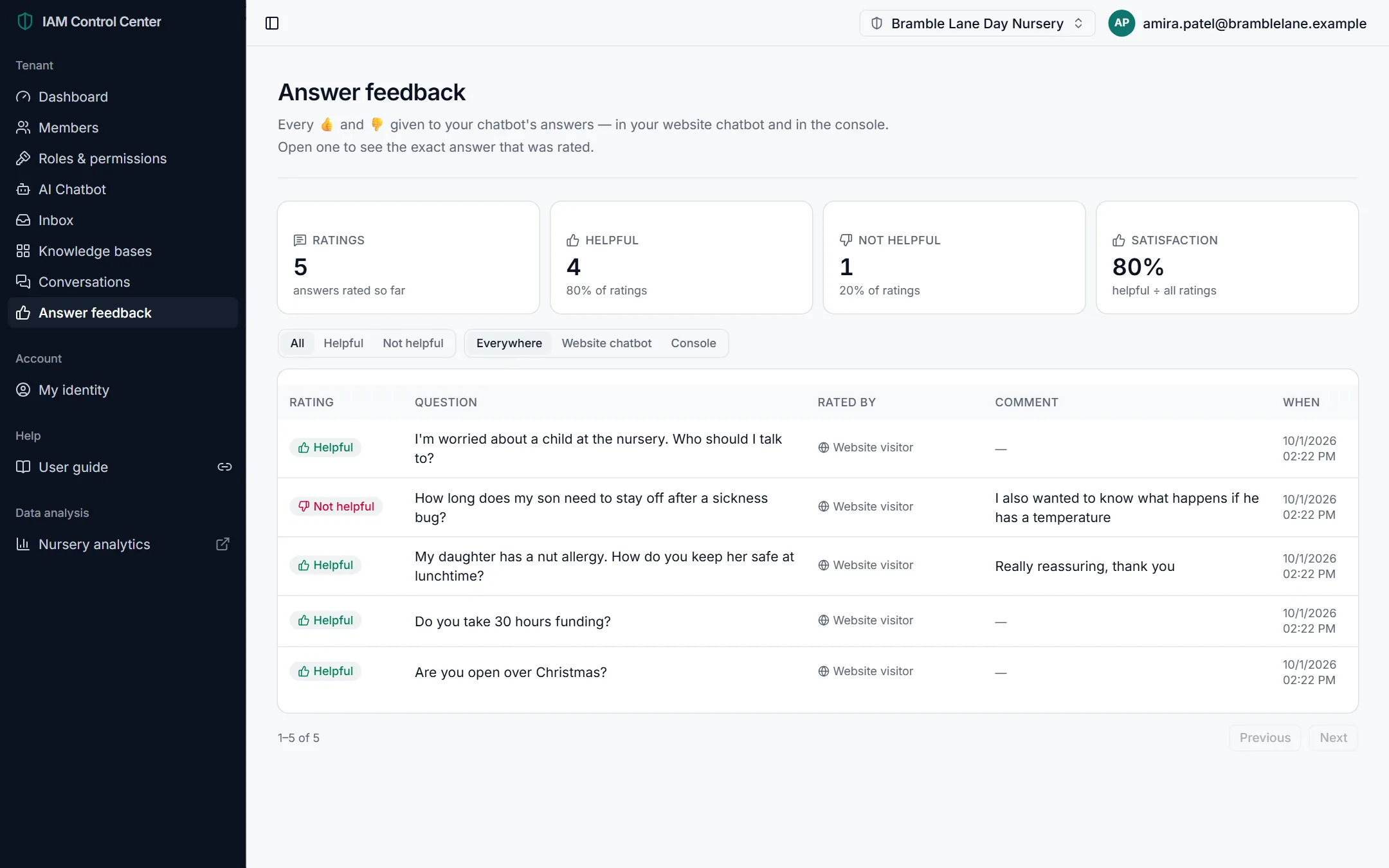Open Dashboard from the sidebar
The width and height of the screenshot is (1389, 868).
click(x=123, y=96)
